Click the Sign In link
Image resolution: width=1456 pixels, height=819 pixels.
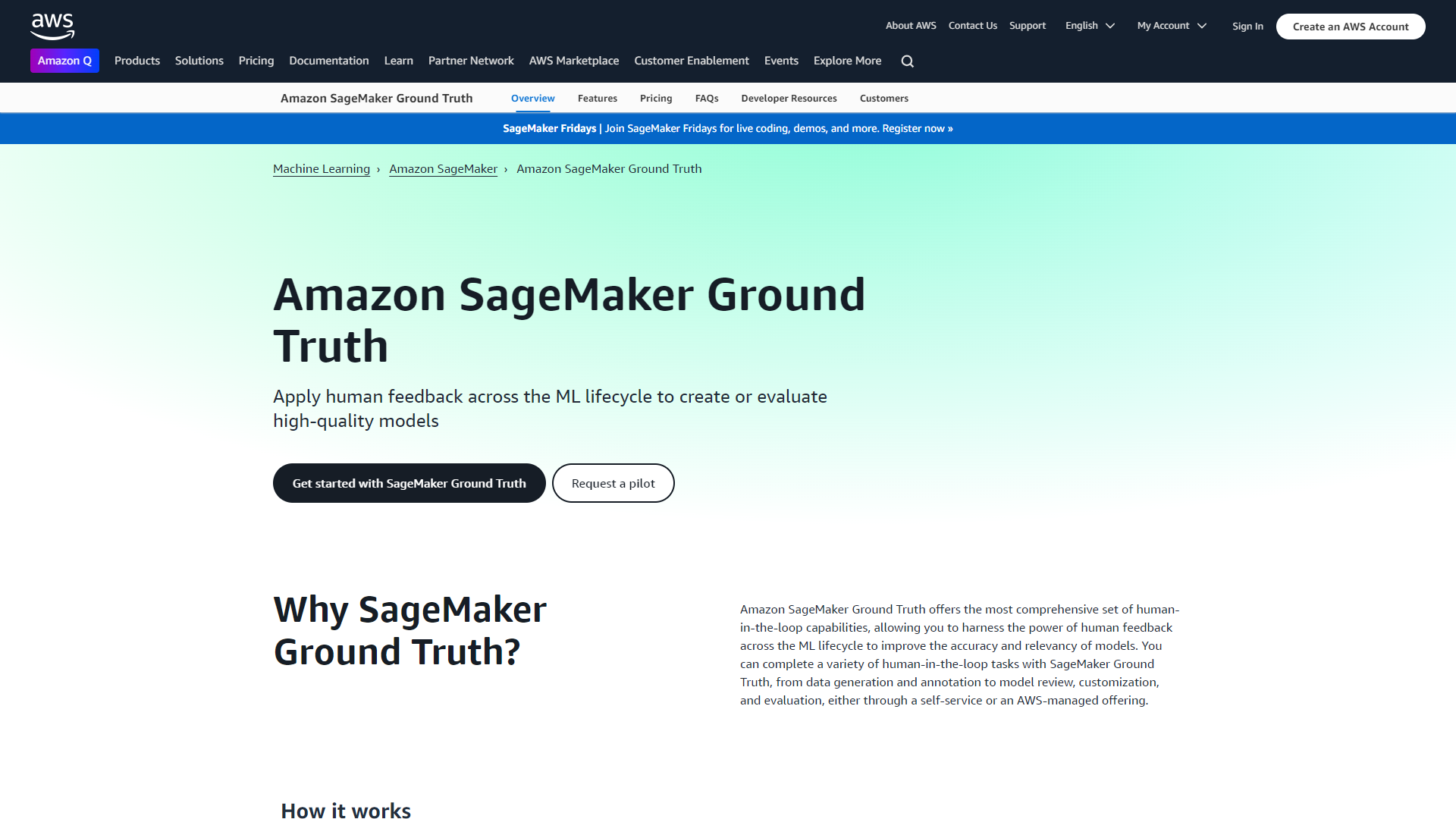pos(1247,26)
